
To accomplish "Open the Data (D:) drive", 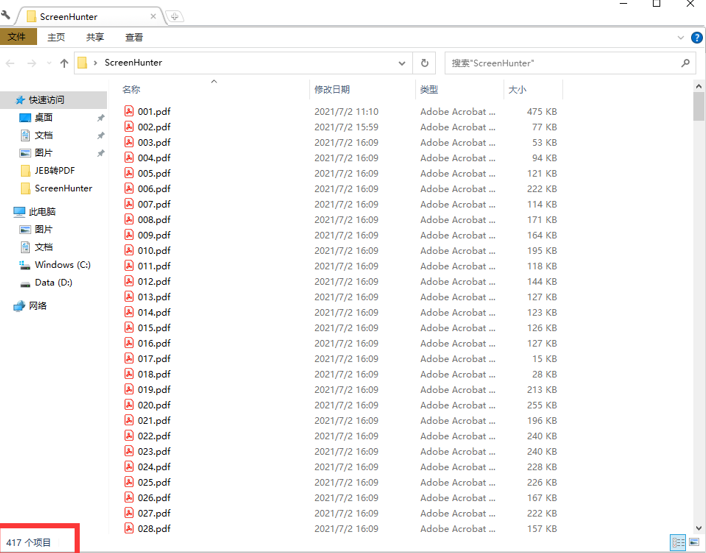I will pos(53,283).
